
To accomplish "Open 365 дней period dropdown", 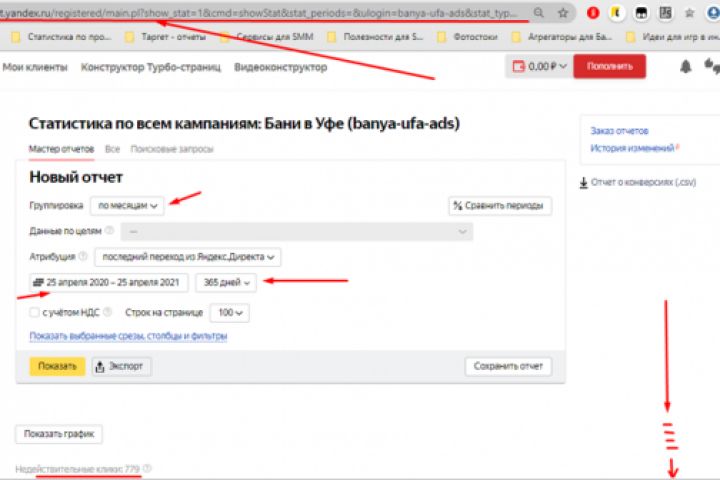I will [x=226, y=282].
